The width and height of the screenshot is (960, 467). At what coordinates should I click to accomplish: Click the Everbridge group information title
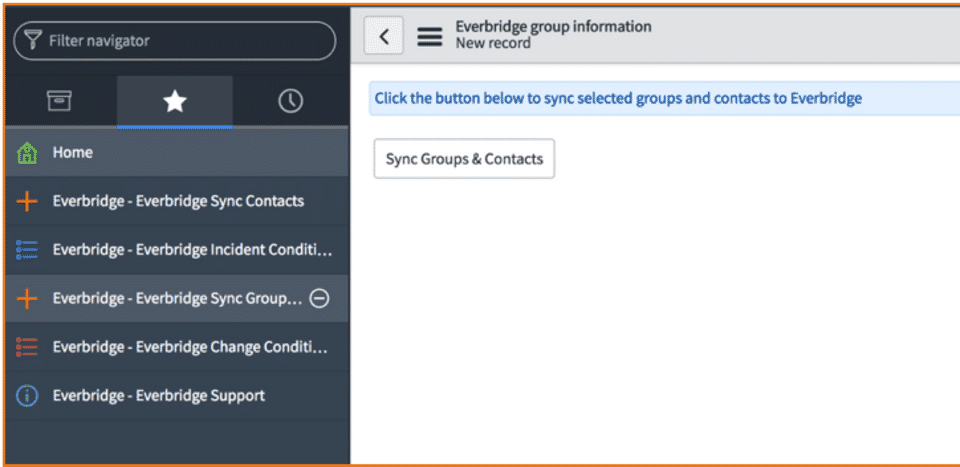pos(553,26)
